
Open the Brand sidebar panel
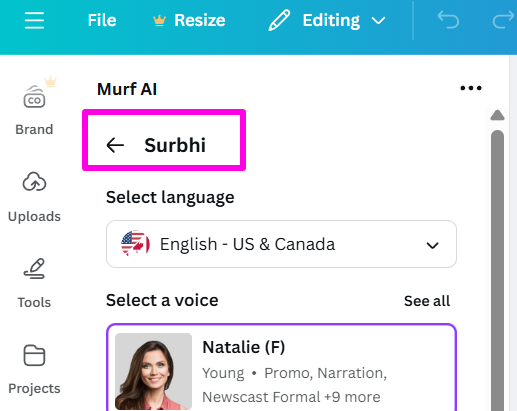(x=34, y=107)
